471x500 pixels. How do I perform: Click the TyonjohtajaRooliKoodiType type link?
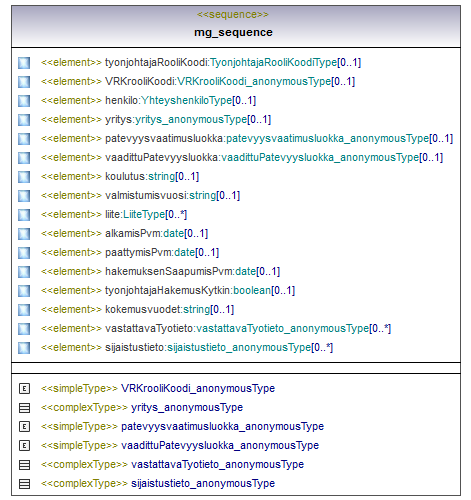273,62
